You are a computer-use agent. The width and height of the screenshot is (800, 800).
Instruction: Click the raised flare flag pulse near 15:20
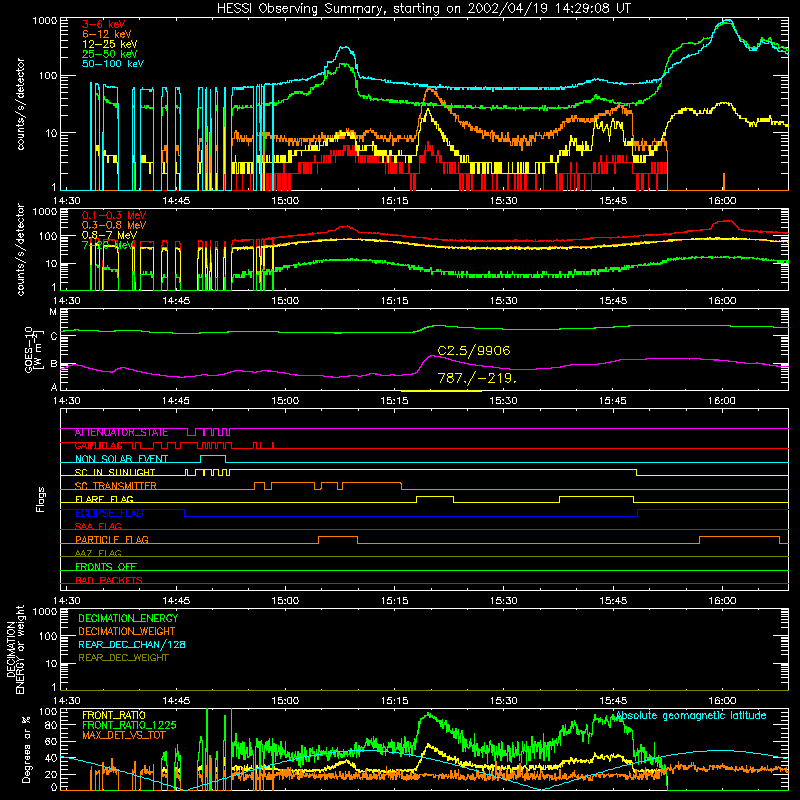(x=435, y=499)
